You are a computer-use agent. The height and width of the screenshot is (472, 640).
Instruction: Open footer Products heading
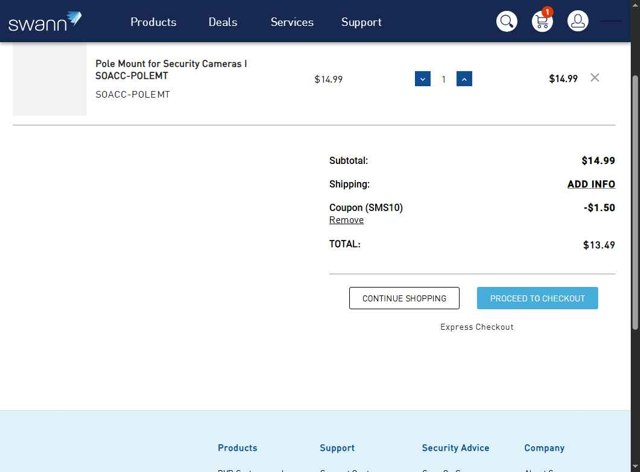coord(237,448)
